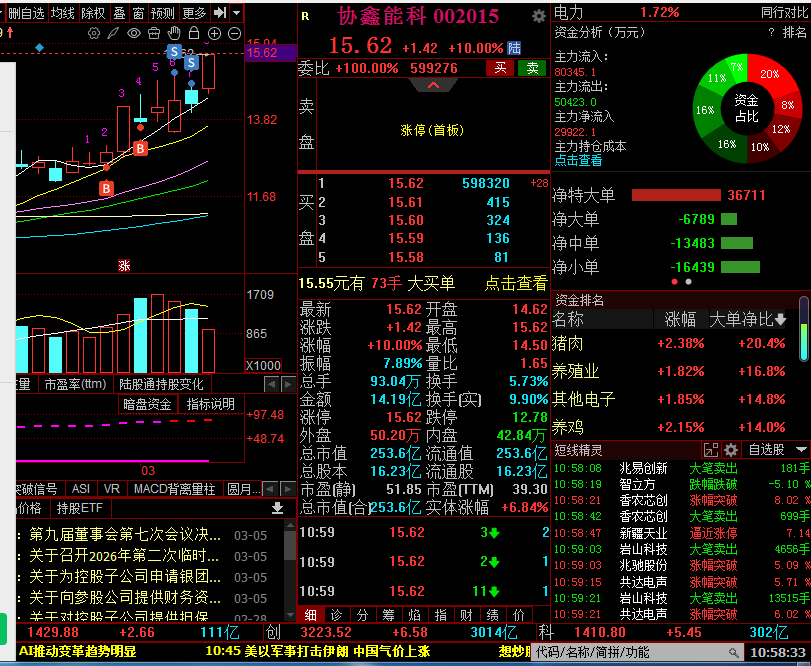Zoom out with the minus circle icon
Screen dimensions: 811x666
[234, 34]
